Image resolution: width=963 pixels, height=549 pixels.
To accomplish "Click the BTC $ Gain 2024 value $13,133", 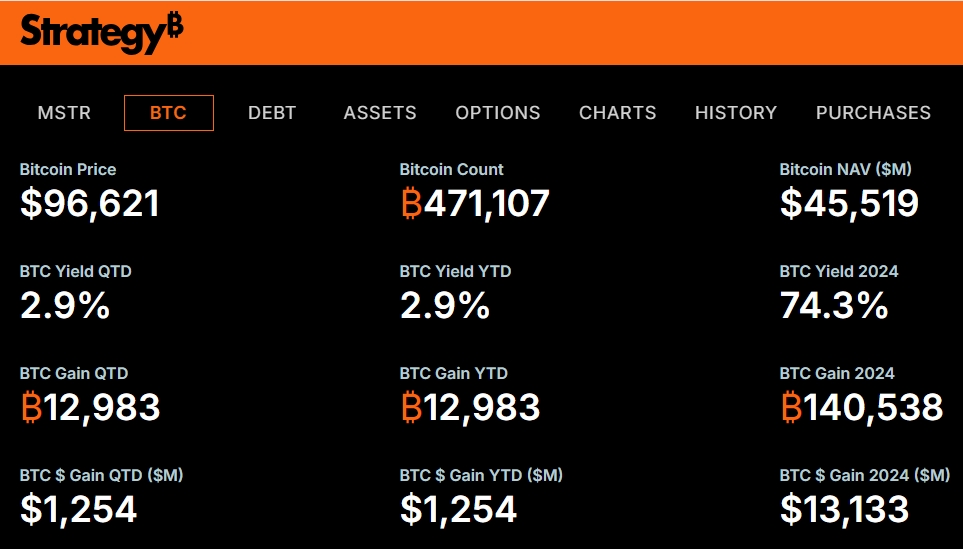I will click(x=844, y=510).
